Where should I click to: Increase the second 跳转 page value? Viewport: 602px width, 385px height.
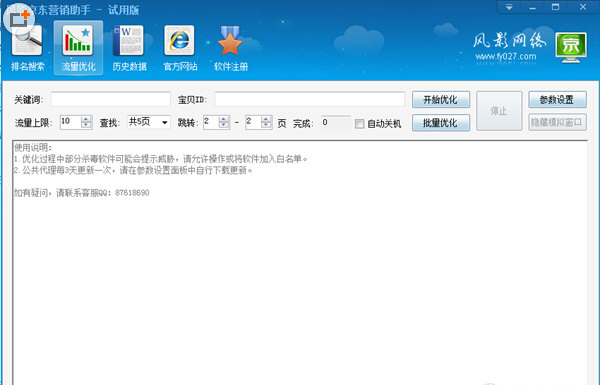[x=266, y=119]
